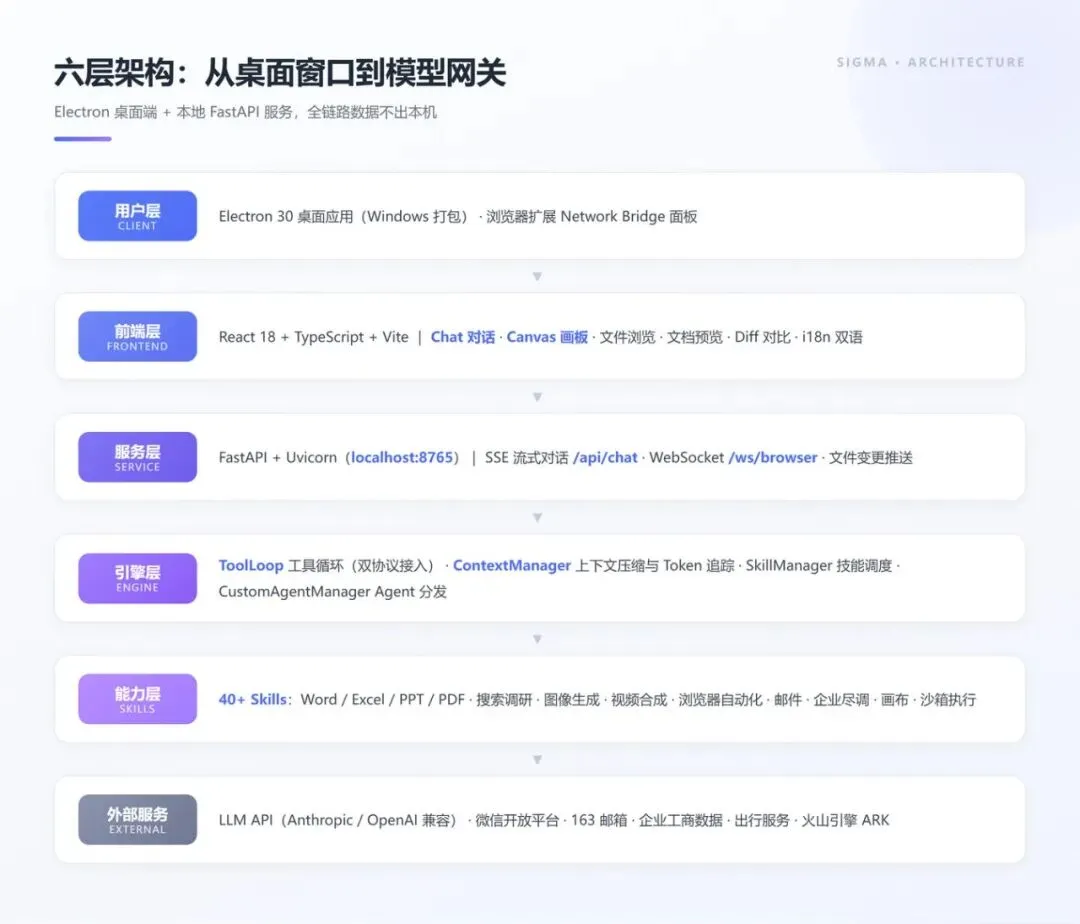
Task: Click the text 企业工商数据
Action: [x=681, y=820]
